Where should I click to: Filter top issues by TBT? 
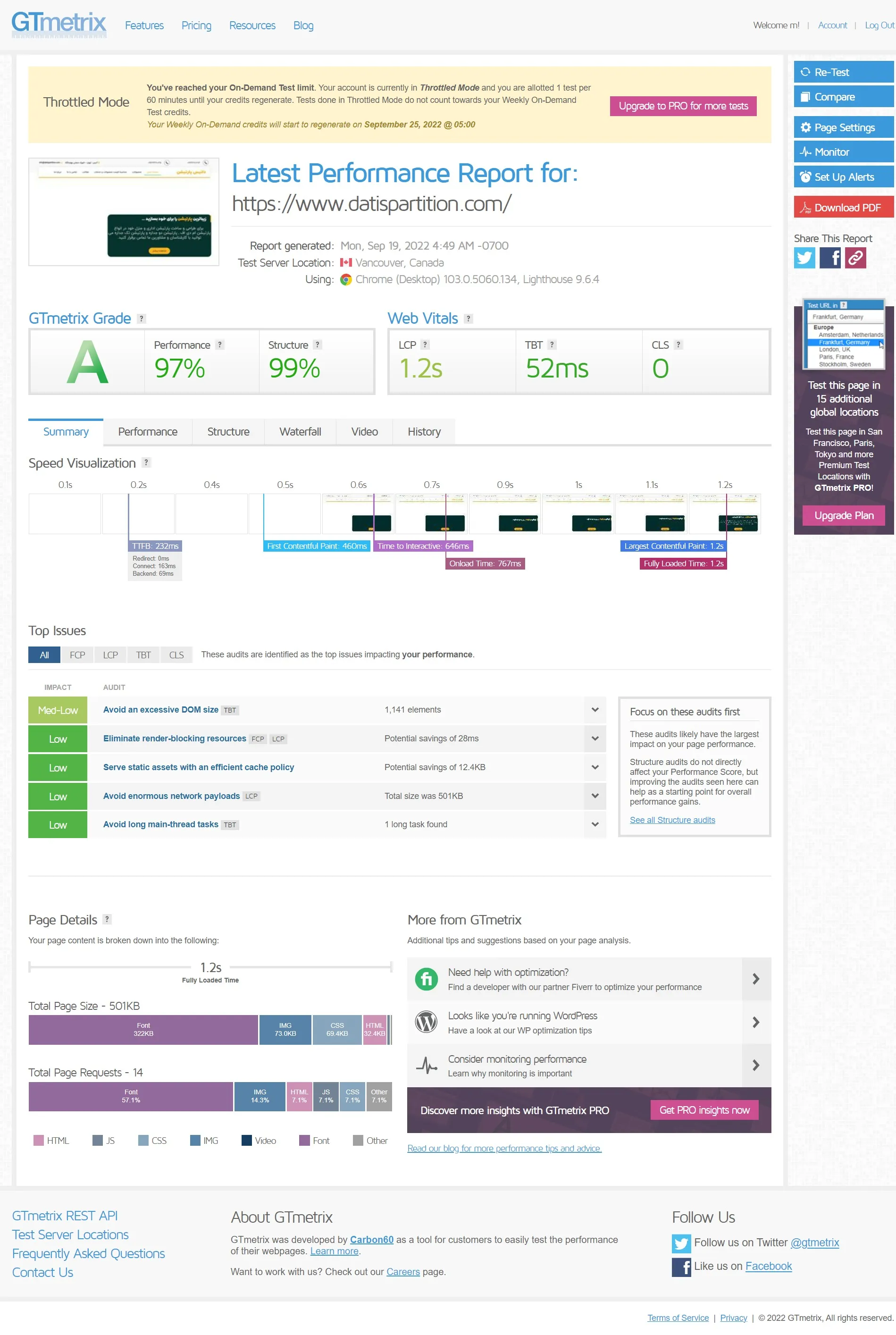(x=143, y=655)
